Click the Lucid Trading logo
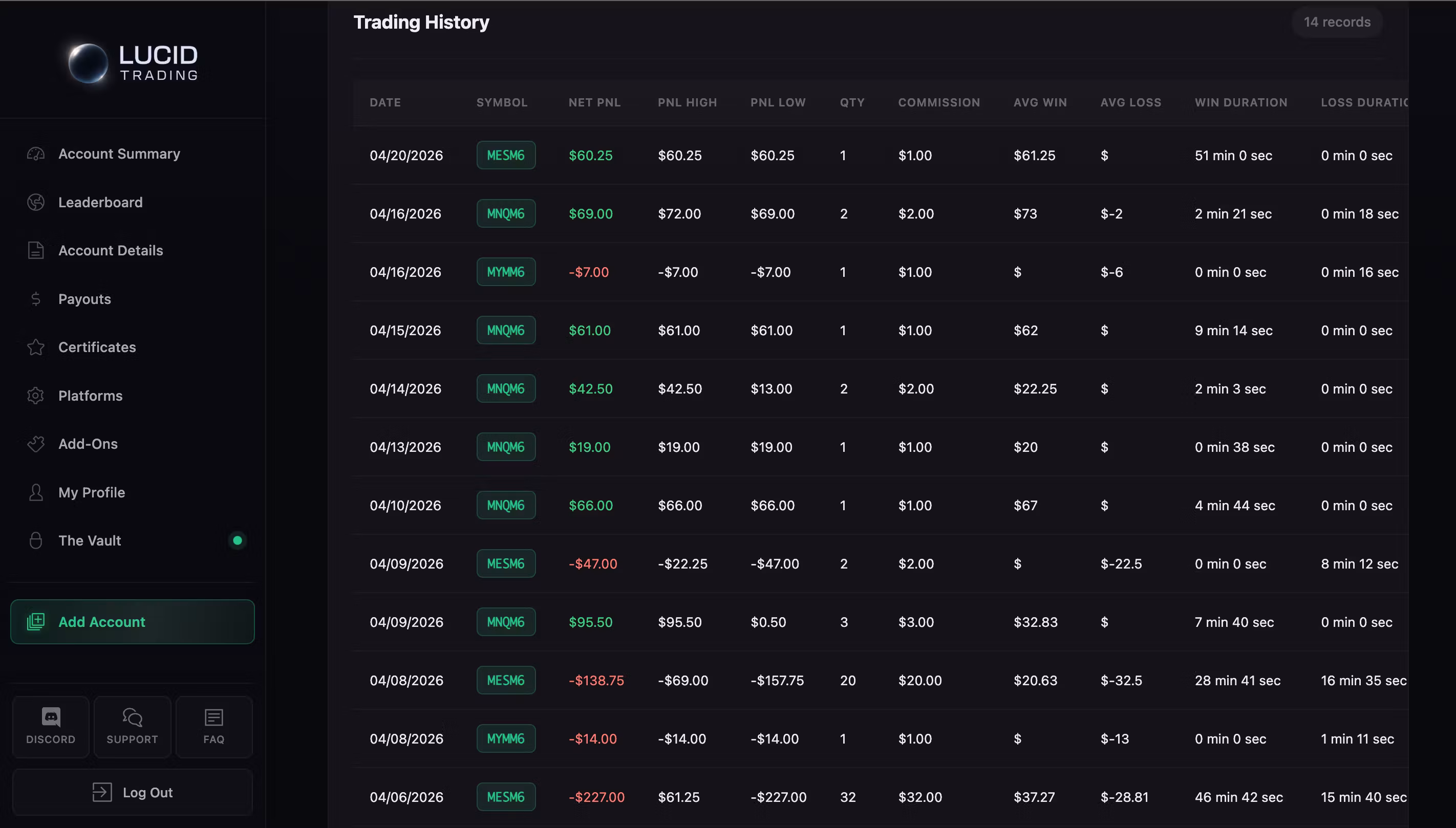Viewport: 1456px width, 828px height. (x=133, y=62)
